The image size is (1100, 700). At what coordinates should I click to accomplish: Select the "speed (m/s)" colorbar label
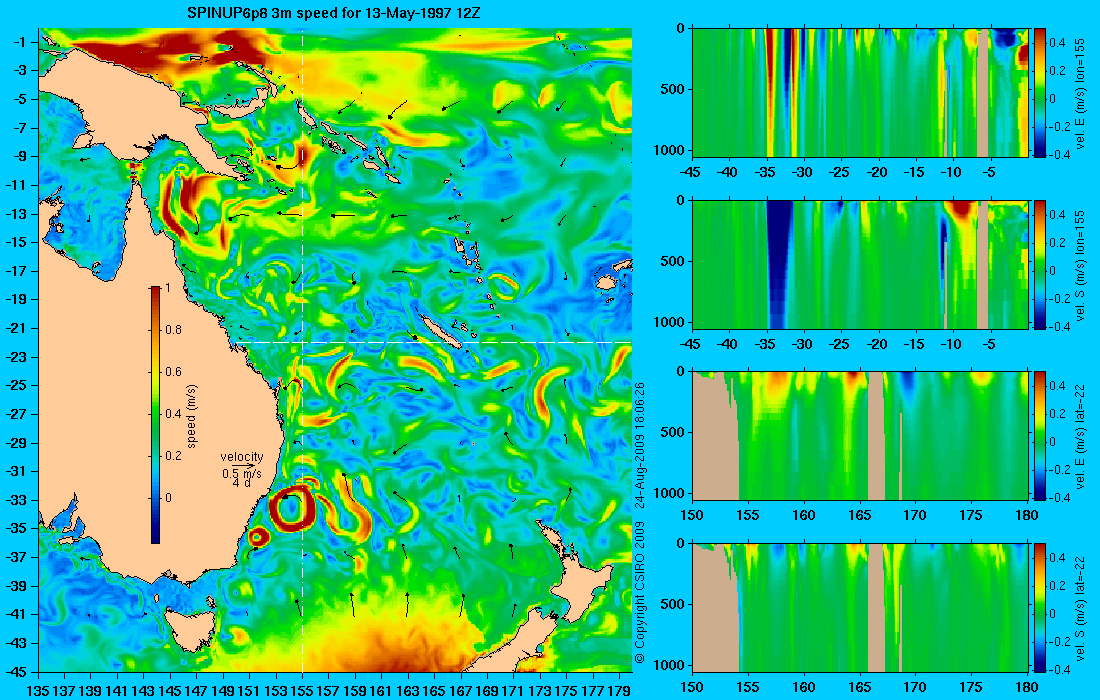coord(192,415)
